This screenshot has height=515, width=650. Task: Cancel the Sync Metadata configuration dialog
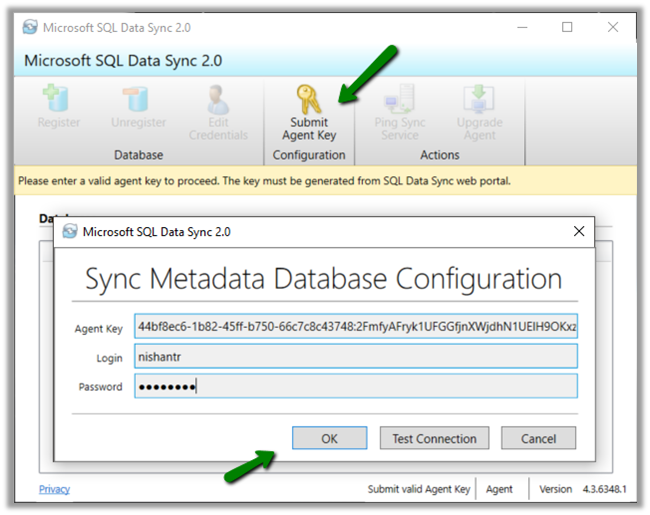[x=538, y=438]
